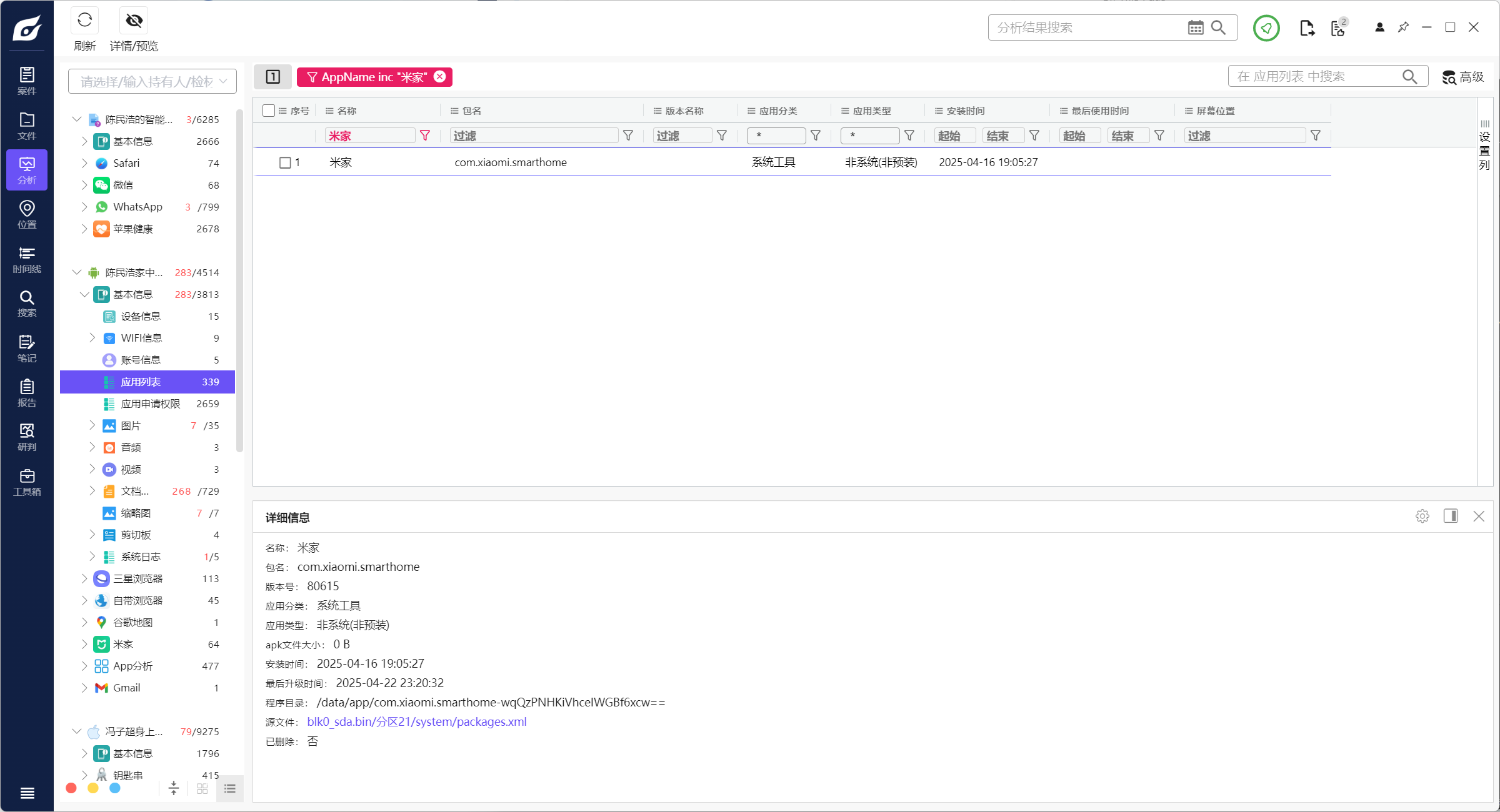Image resolution: width=1500 pixels, height=812 pixels.
Task: Click the red funnel filter icon for 名称
Action: click(425, 136)
